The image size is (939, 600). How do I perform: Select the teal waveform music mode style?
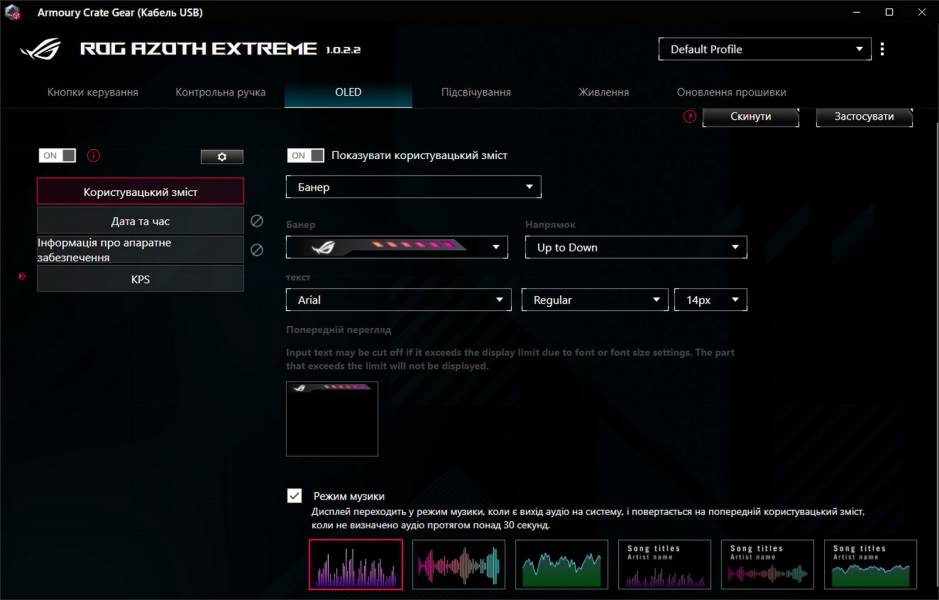(458, 563)
